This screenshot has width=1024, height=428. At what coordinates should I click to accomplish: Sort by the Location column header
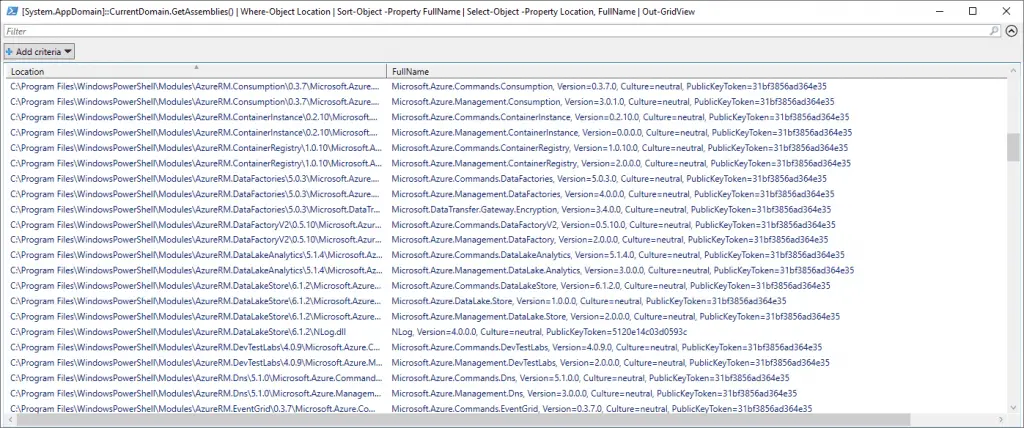click(195, 72)
